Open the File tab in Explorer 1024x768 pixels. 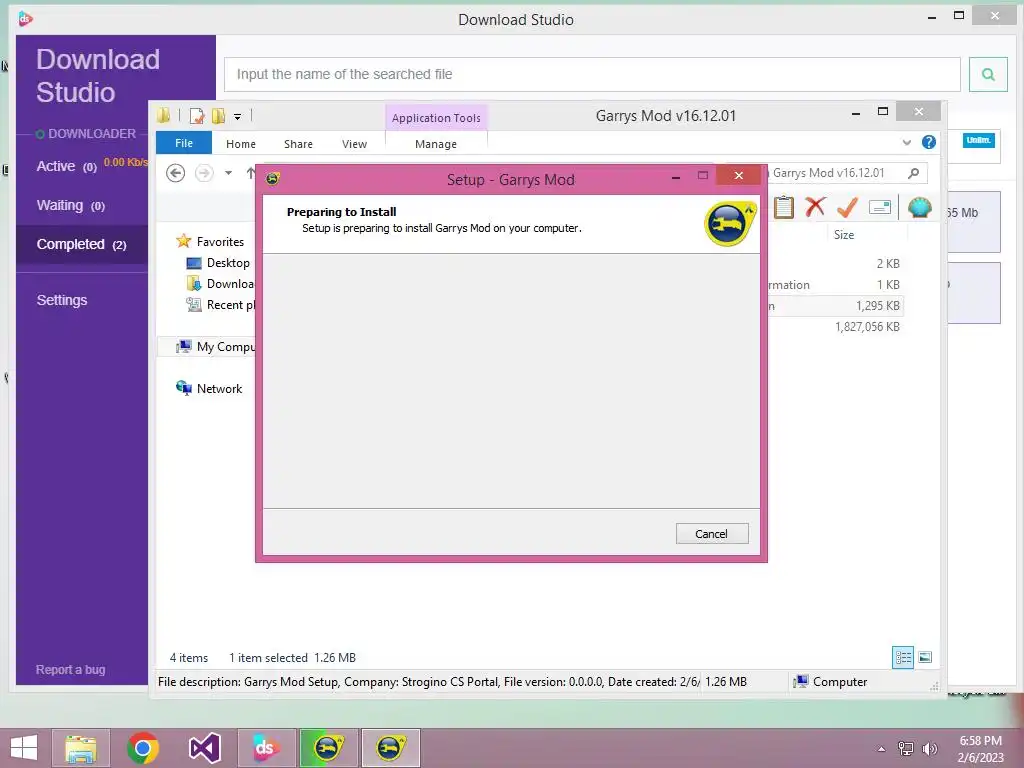click(184, 143)
